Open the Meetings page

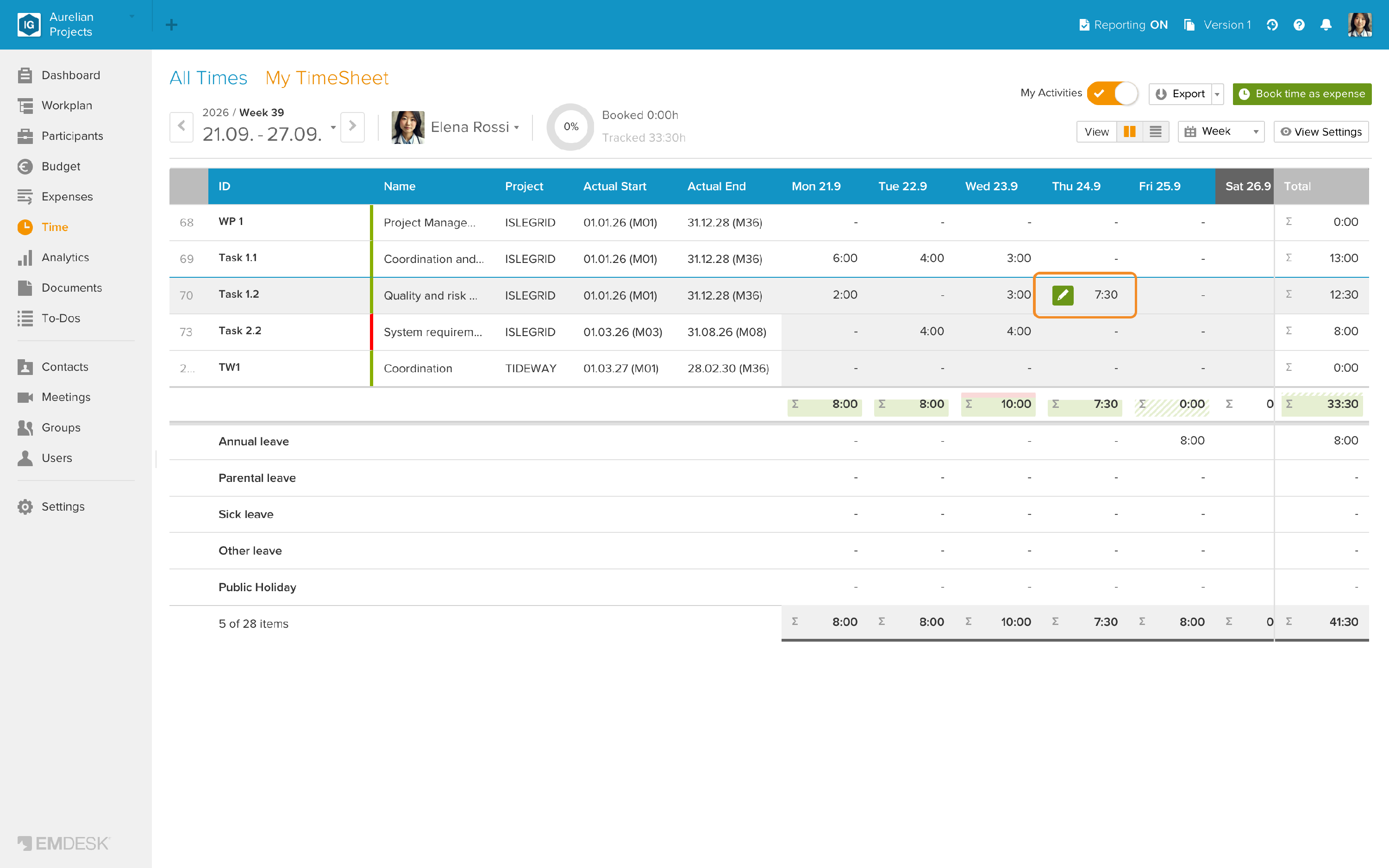click(54, 397)
